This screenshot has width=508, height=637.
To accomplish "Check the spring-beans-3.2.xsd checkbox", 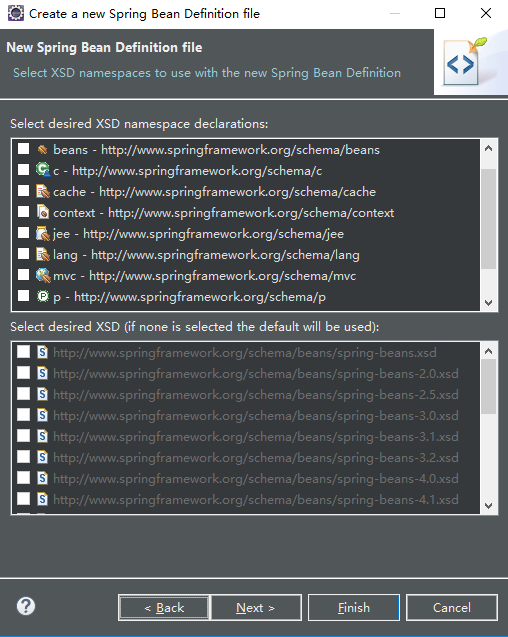I will click(23, 457).
